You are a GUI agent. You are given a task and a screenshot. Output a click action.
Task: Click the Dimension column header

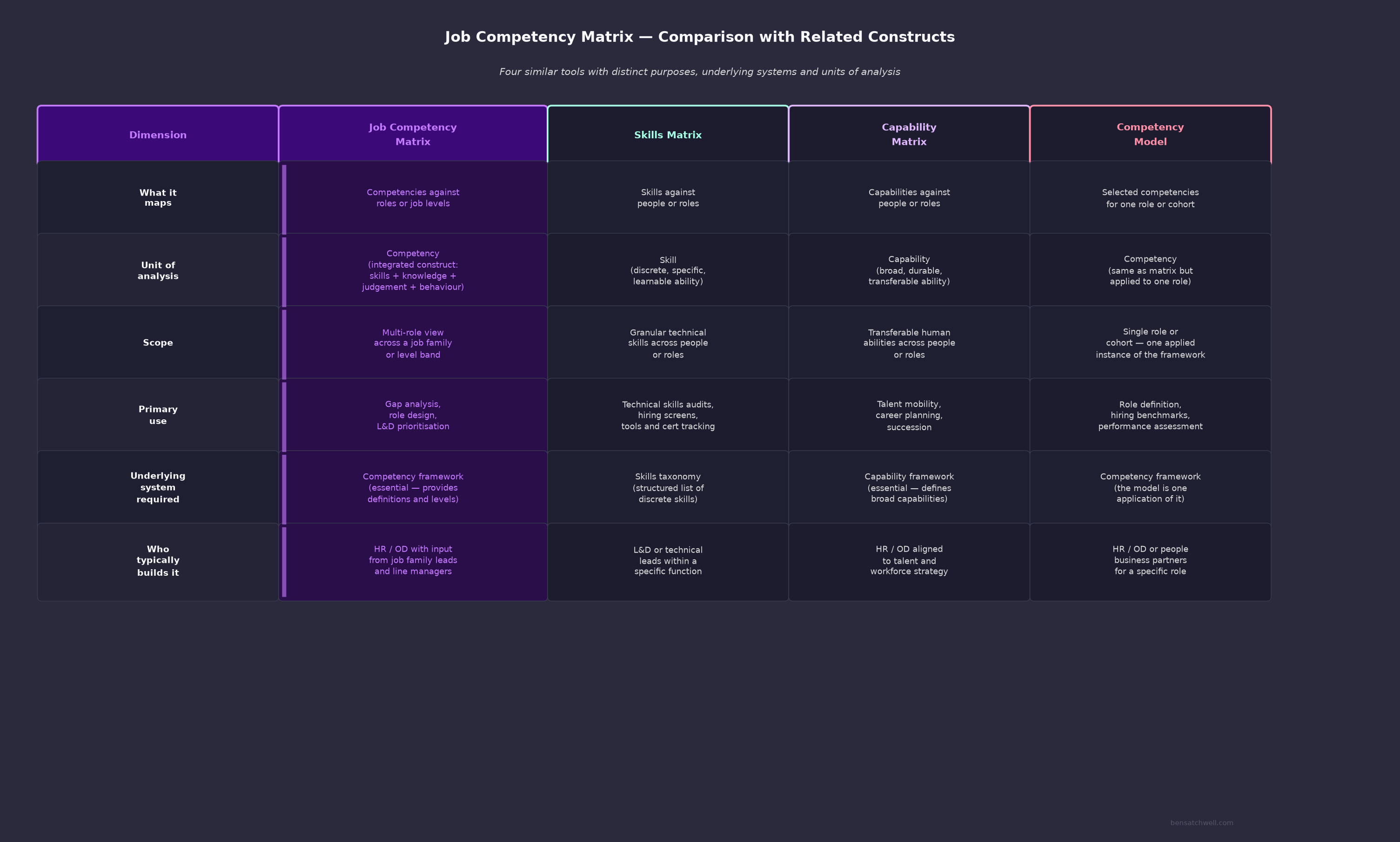click(x=158, y=135)
